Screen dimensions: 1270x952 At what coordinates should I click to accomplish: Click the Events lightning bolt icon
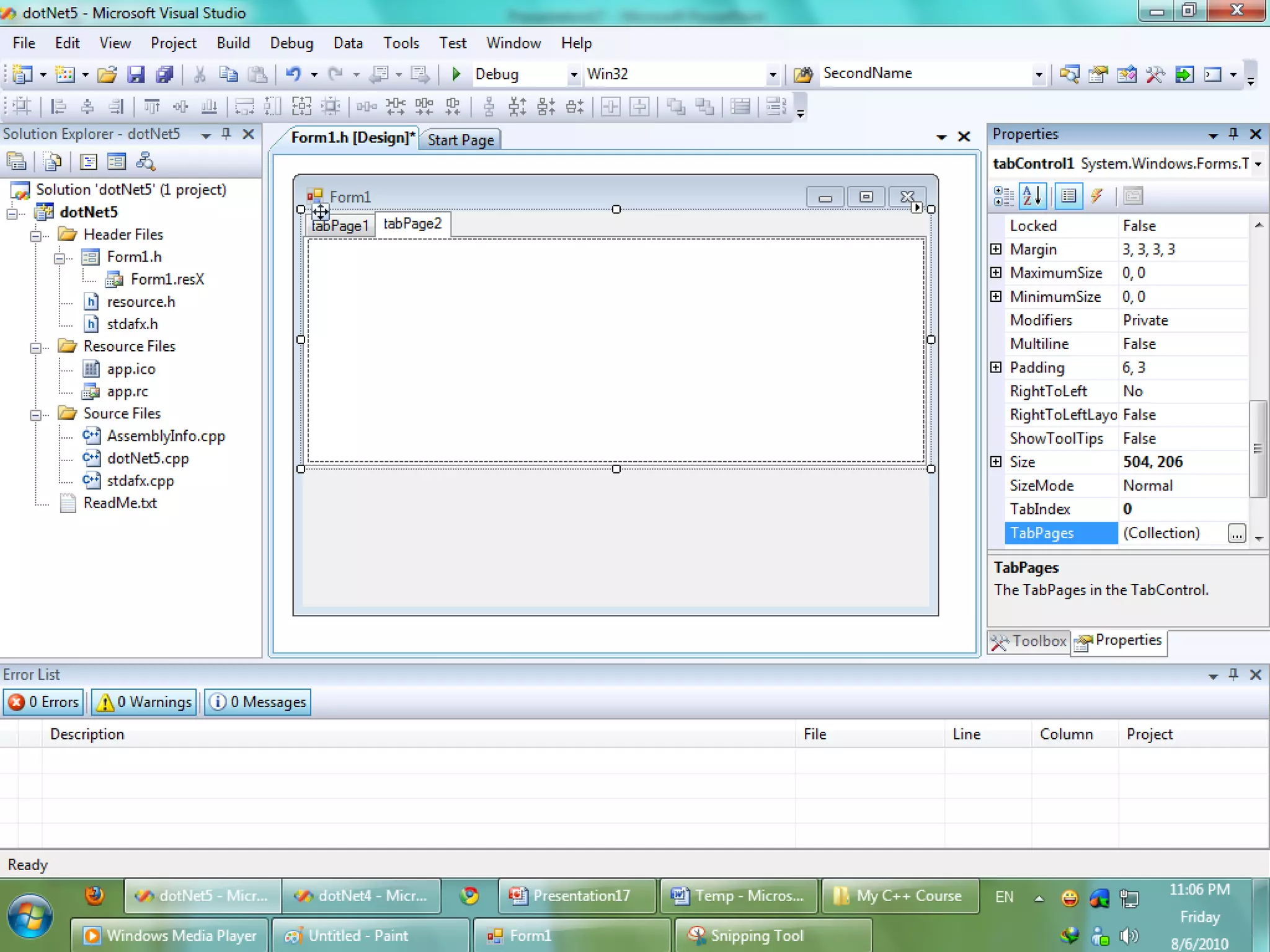1097,196
